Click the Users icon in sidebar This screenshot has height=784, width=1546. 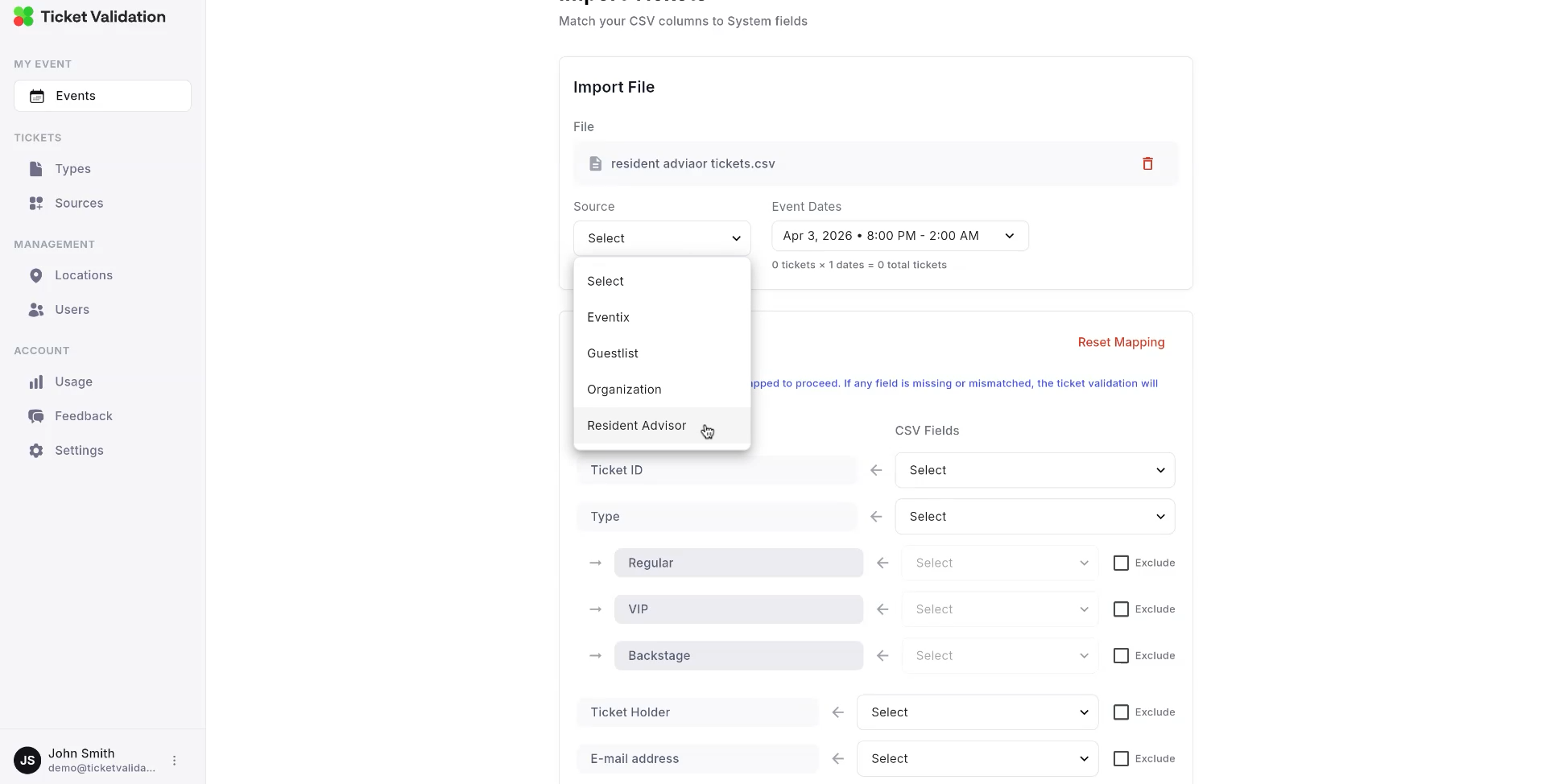[x=35, y=310]
